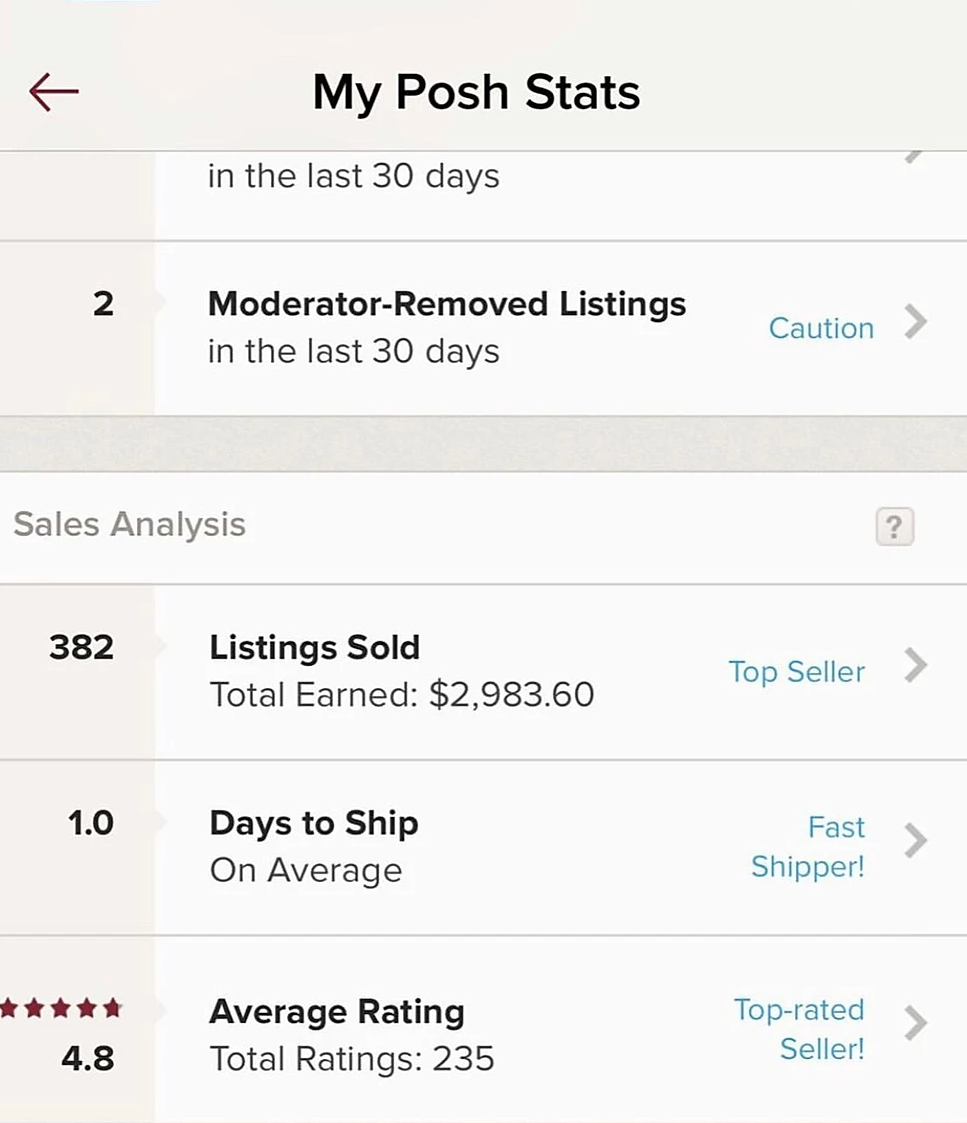Tap the 382 listings sold count
The image size is (967, 1123).
click(82, 647)
